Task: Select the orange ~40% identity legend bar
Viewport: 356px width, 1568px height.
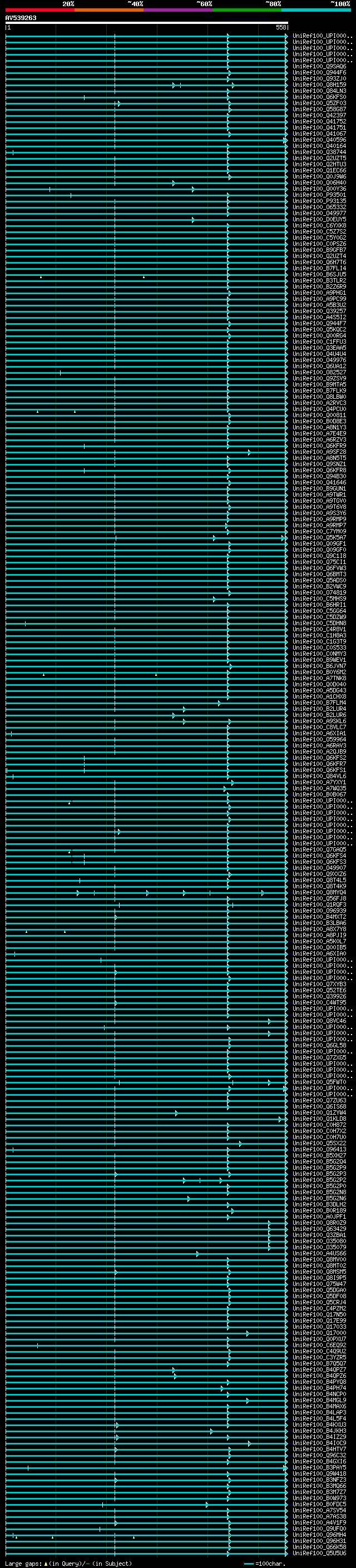Action: tap(109, 10)
